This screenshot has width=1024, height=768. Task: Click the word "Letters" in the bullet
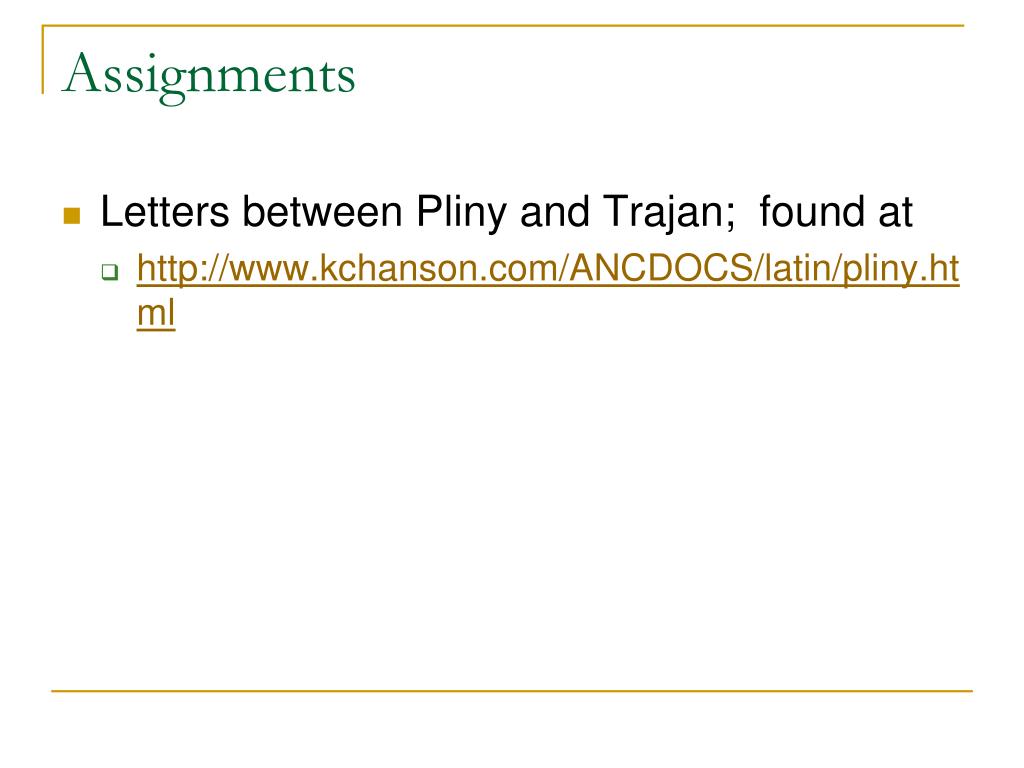tap(165, 212)
